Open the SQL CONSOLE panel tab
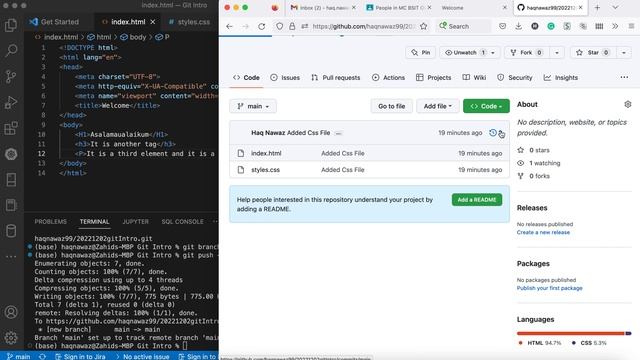The height and width of the screenshot is (360, 640). pyautogui.click(x=182, y=222)
